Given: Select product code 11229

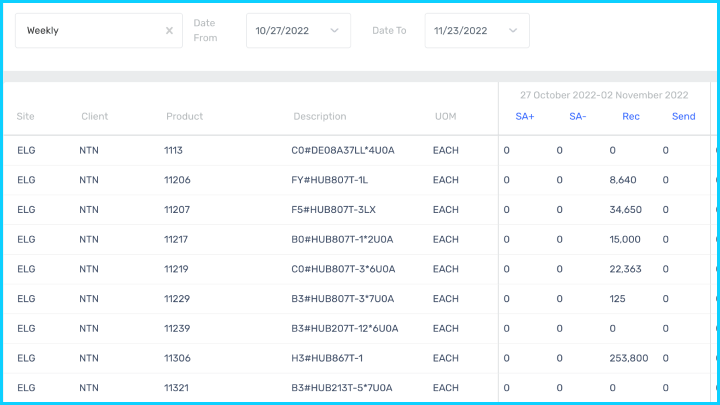Looking at the screenshot, I should click(177, 299).
